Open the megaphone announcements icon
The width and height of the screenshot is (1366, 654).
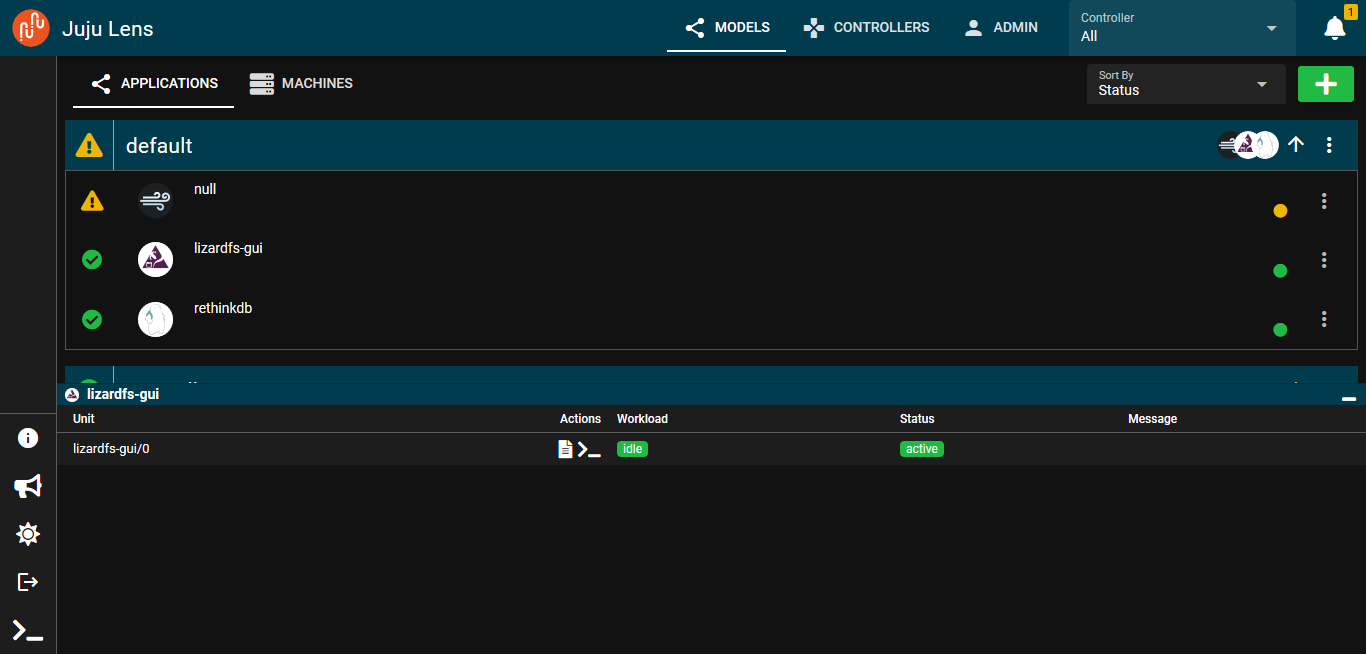[x=28, y=486]
